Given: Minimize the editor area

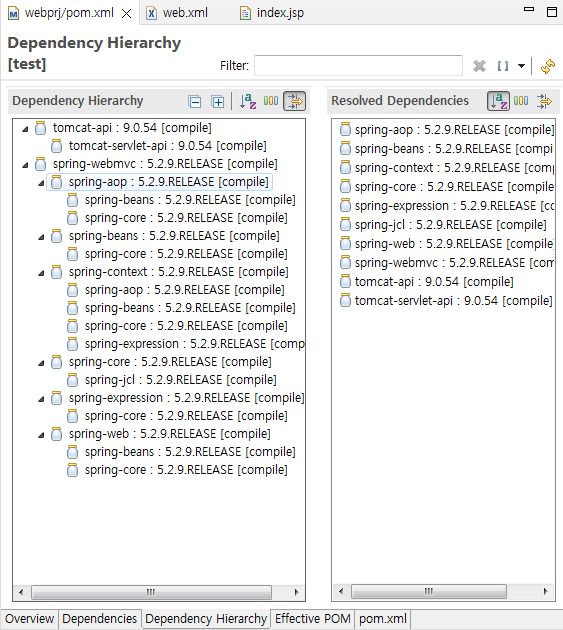Looking at the screenshot, I should [x=529, y=9].
